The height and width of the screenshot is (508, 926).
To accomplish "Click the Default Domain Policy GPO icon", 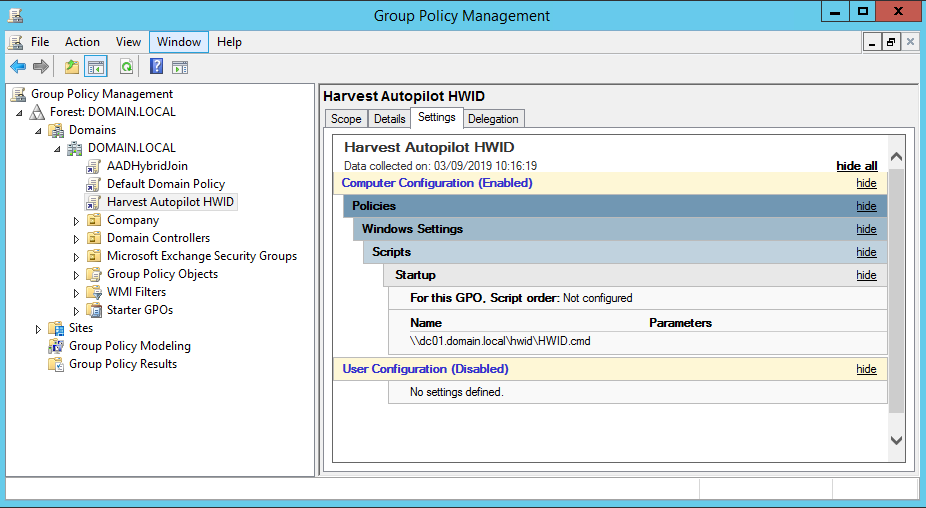I will (93, 184).
